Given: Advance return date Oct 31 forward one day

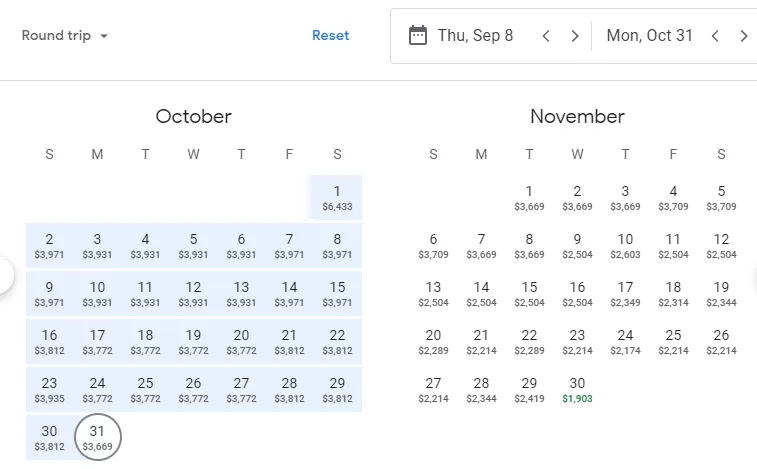Looking at the screenshot, I should coord(743,36).
